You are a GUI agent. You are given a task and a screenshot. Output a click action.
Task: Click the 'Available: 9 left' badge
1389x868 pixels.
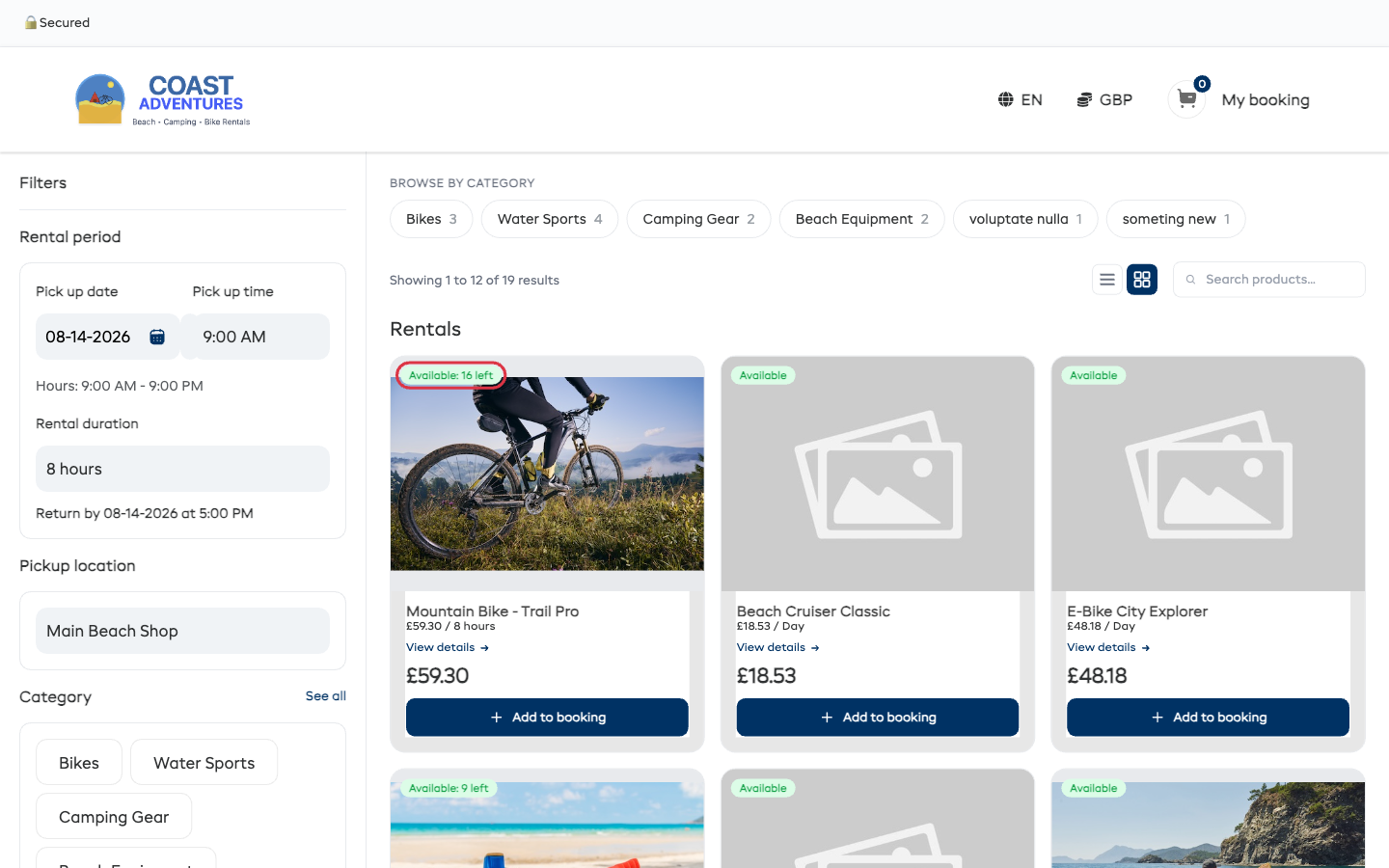(449, 788)
